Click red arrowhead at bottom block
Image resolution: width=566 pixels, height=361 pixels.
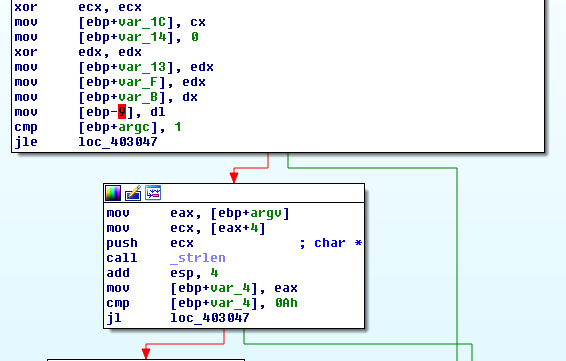pyautogui.click(x=146, y=353)
